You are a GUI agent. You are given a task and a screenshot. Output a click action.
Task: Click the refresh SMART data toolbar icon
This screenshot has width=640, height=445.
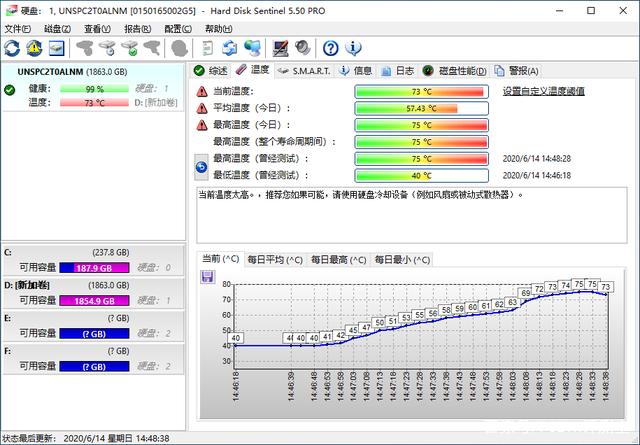click(12, 48)
